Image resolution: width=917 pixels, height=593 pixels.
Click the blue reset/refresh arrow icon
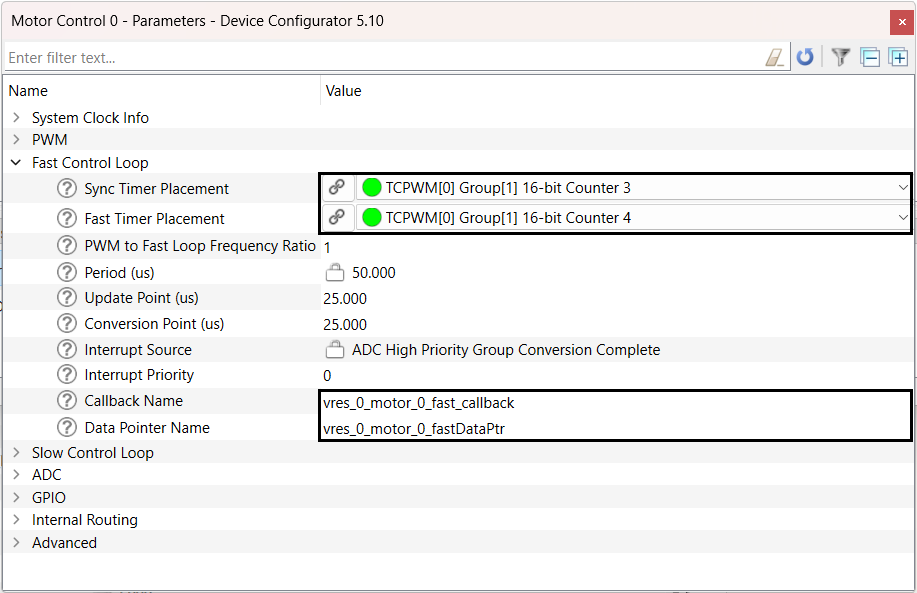(x=805, y=57)
